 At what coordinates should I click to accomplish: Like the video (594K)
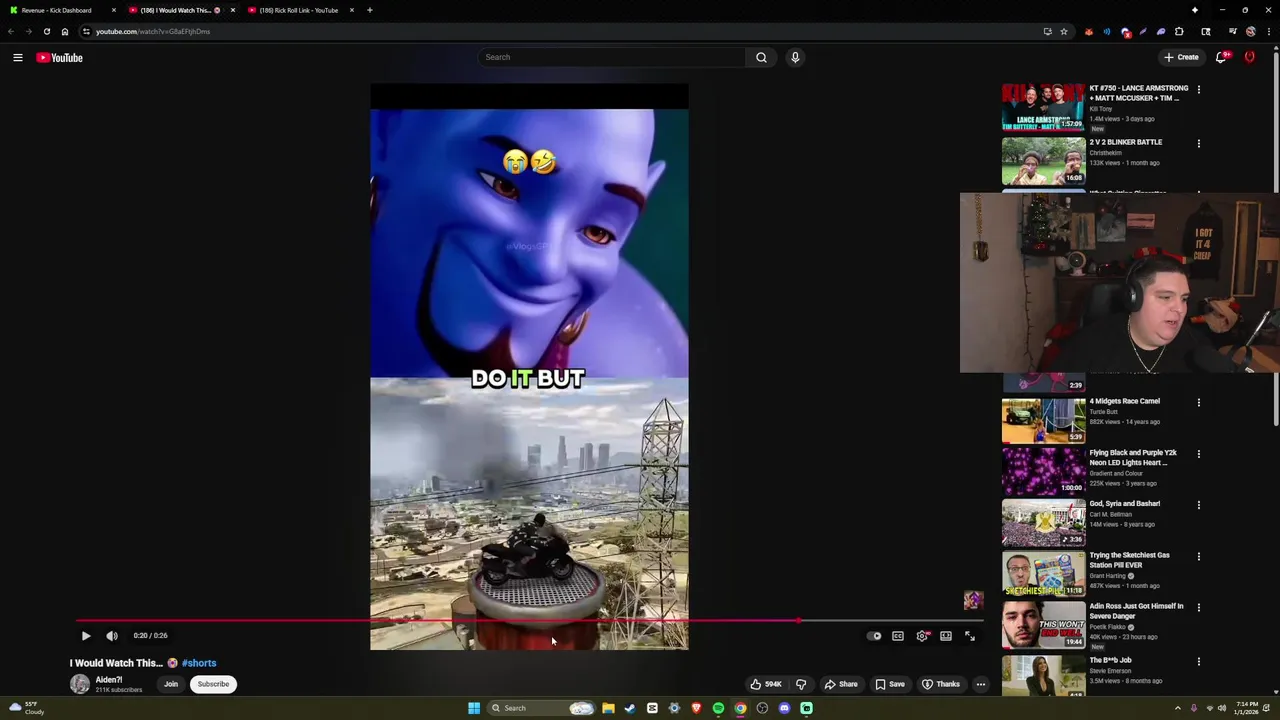tap(766, 684)
